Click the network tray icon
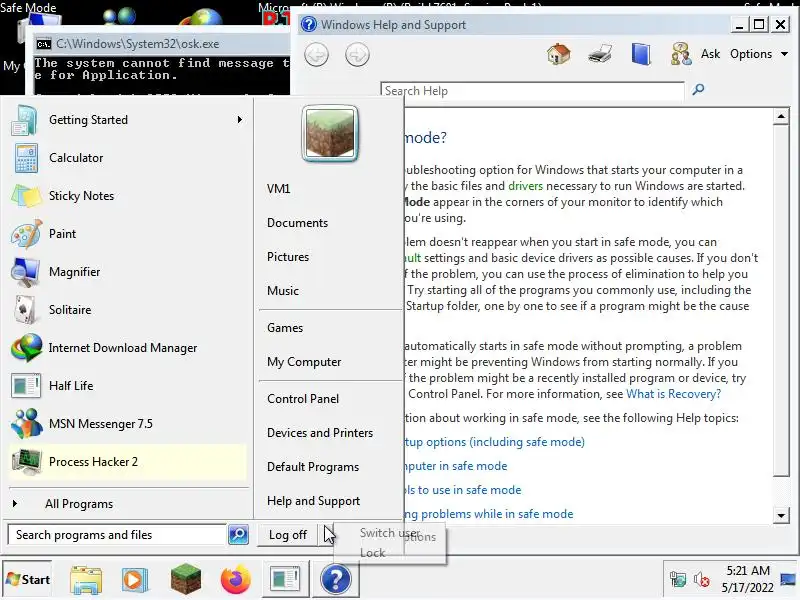The width and height of the screenshot is (800, 600). coord(678,580)
